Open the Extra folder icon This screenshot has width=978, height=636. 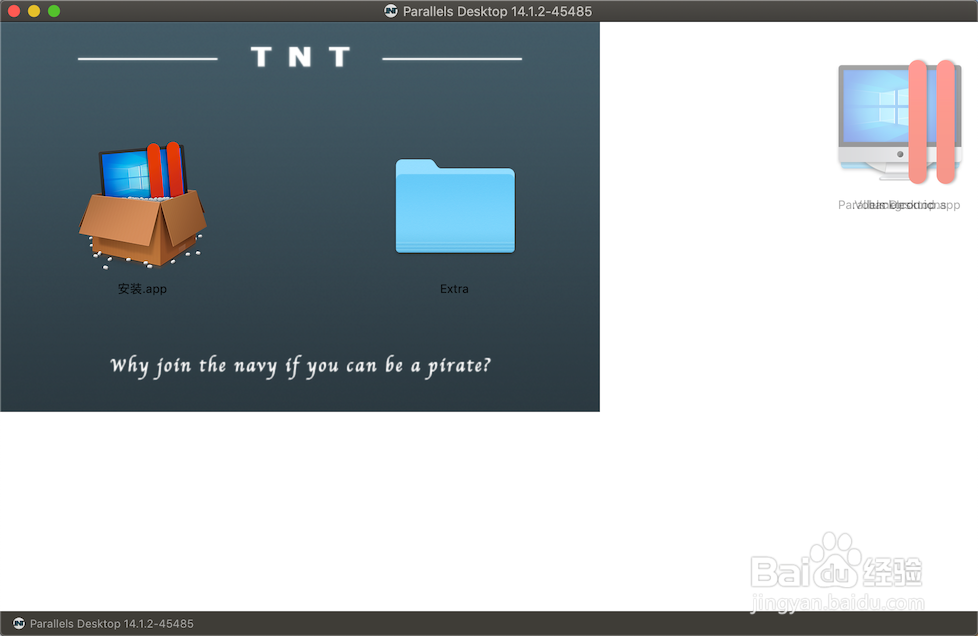(455, 206)
